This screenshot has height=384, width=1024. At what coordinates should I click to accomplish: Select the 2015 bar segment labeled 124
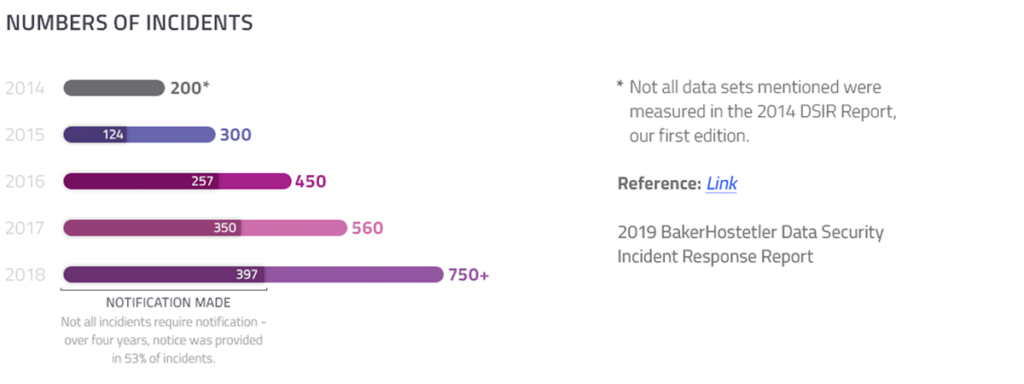coord(95,135)
